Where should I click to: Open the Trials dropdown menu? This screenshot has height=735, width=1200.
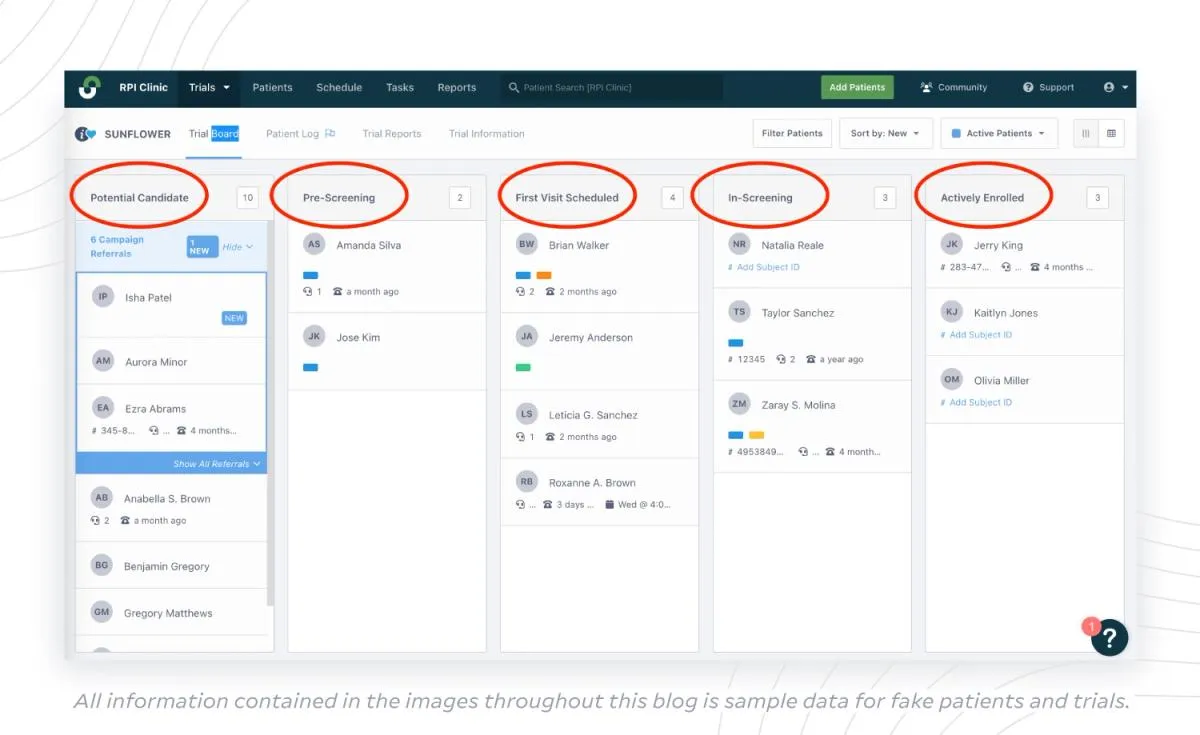tap(208, 87)
